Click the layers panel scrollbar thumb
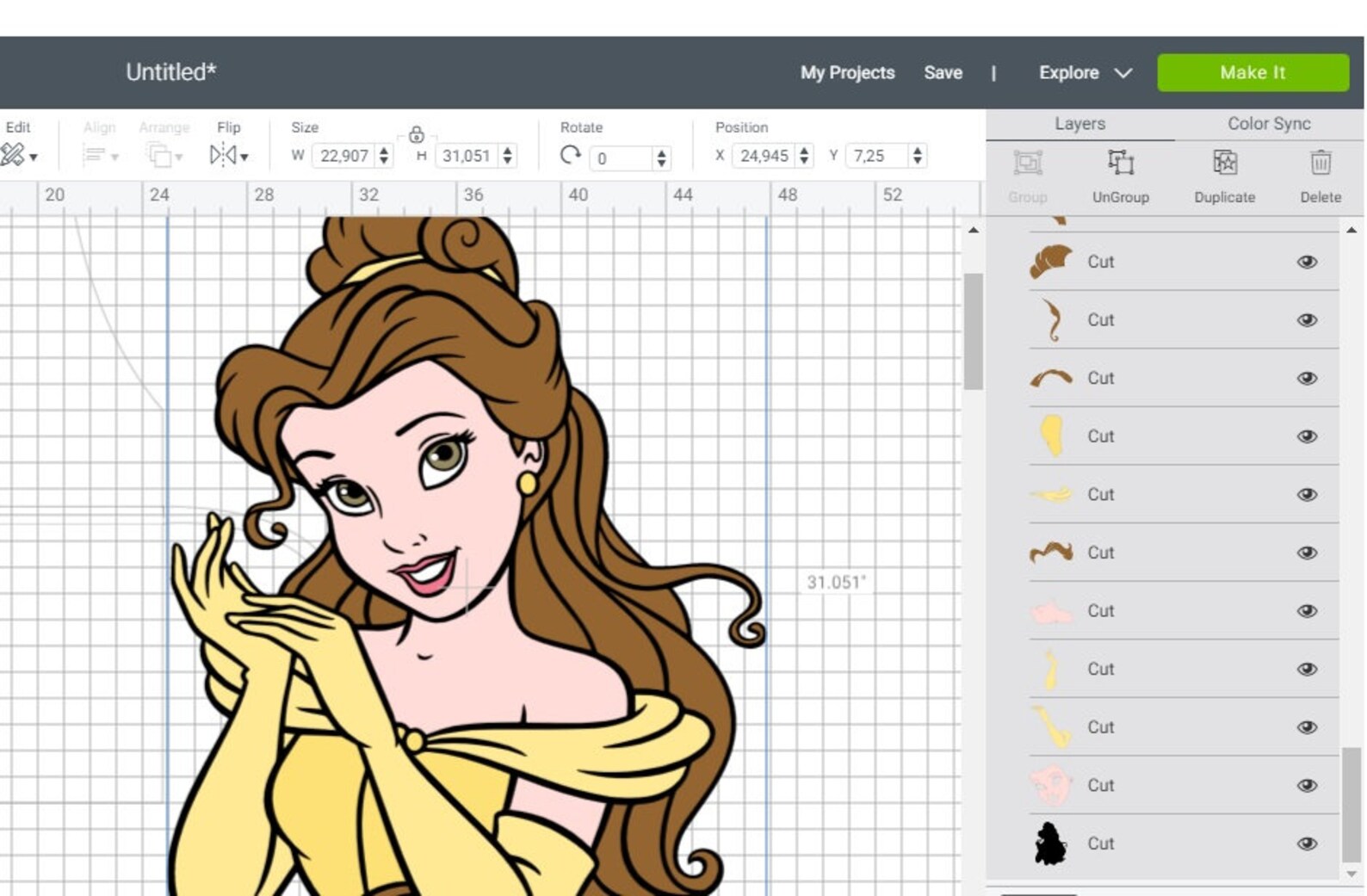Image resolution: width=1367 pixels, height=896 pixels. pyautogui.click(x=1352, y=804)
